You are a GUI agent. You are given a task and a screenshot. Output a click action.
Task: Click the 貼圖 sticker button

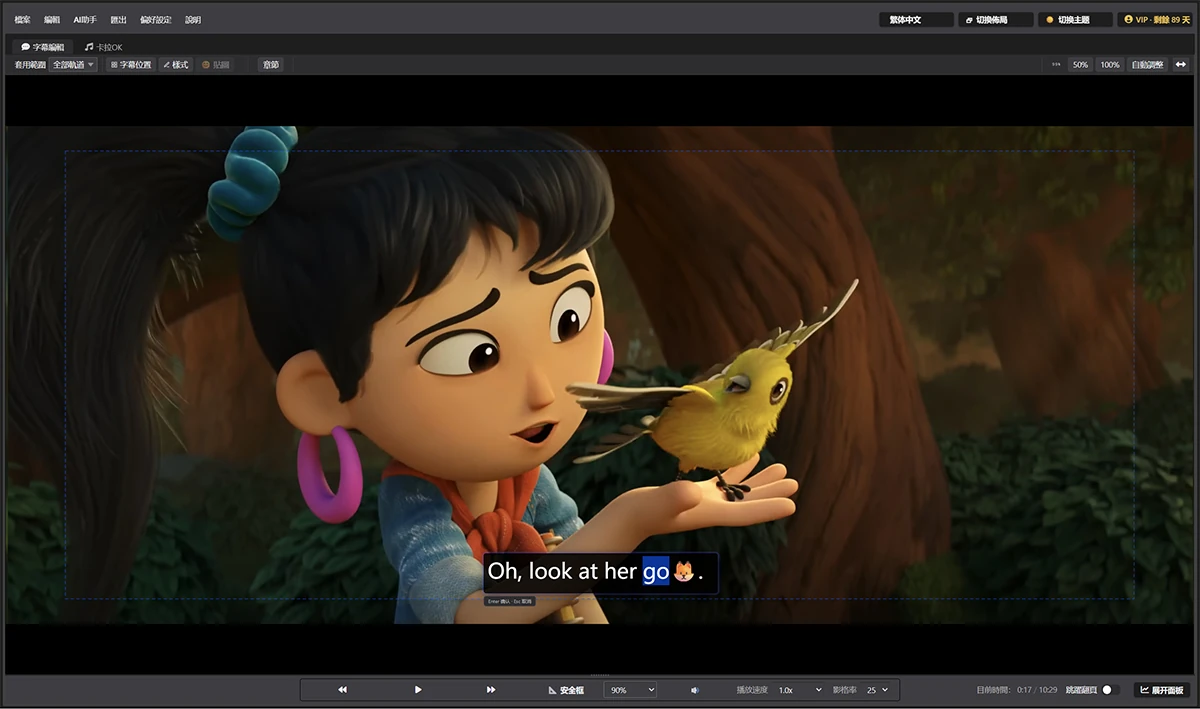215,65
